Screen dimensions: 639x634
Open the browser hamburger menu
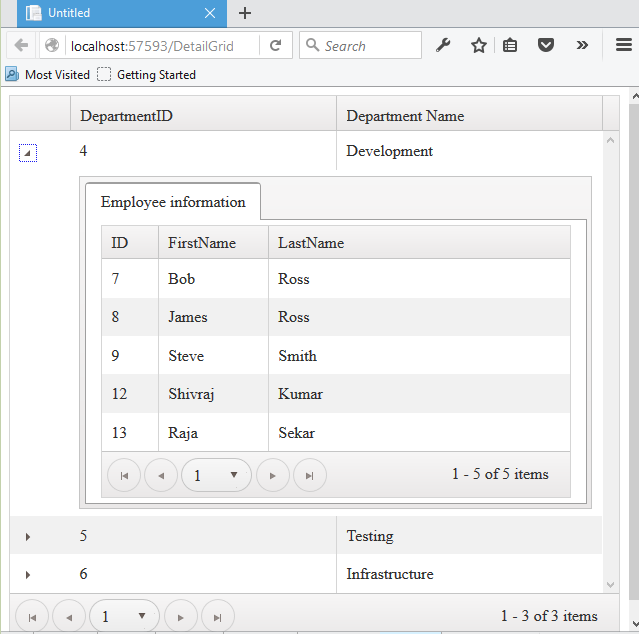(x=623, y=46)
